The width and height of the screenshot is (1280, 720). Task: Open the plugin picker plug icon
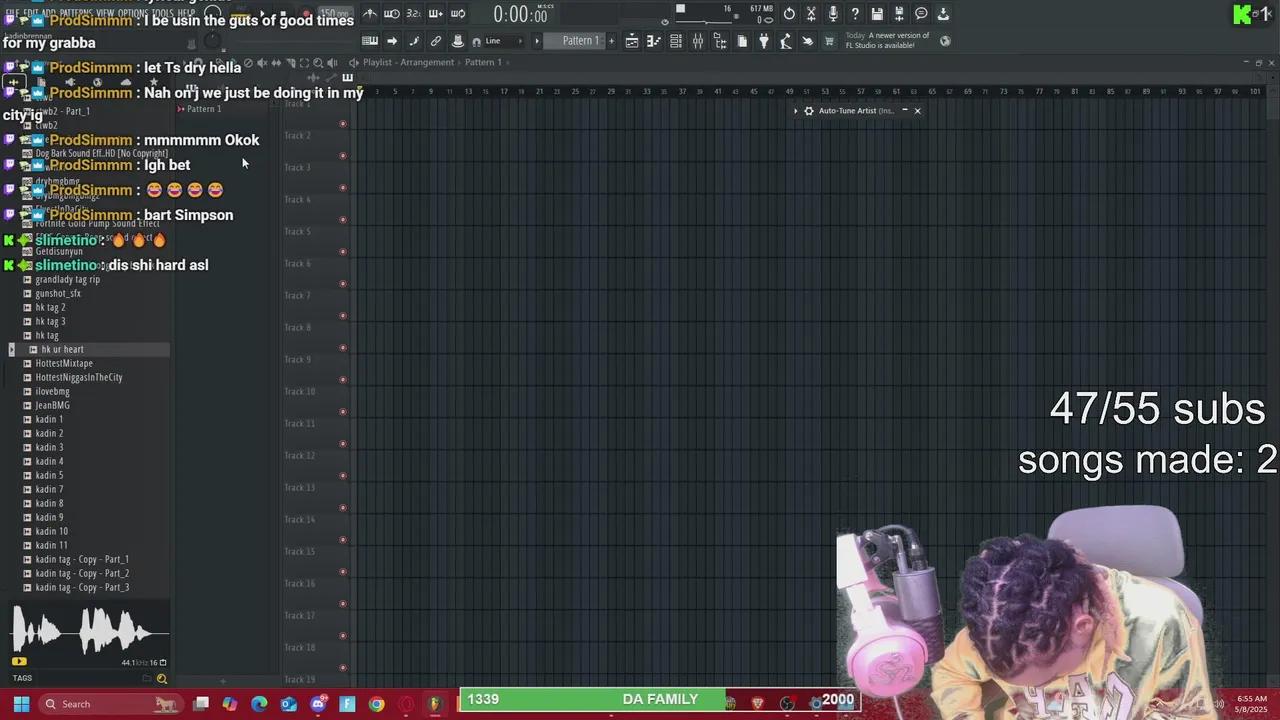click(764, 41)
